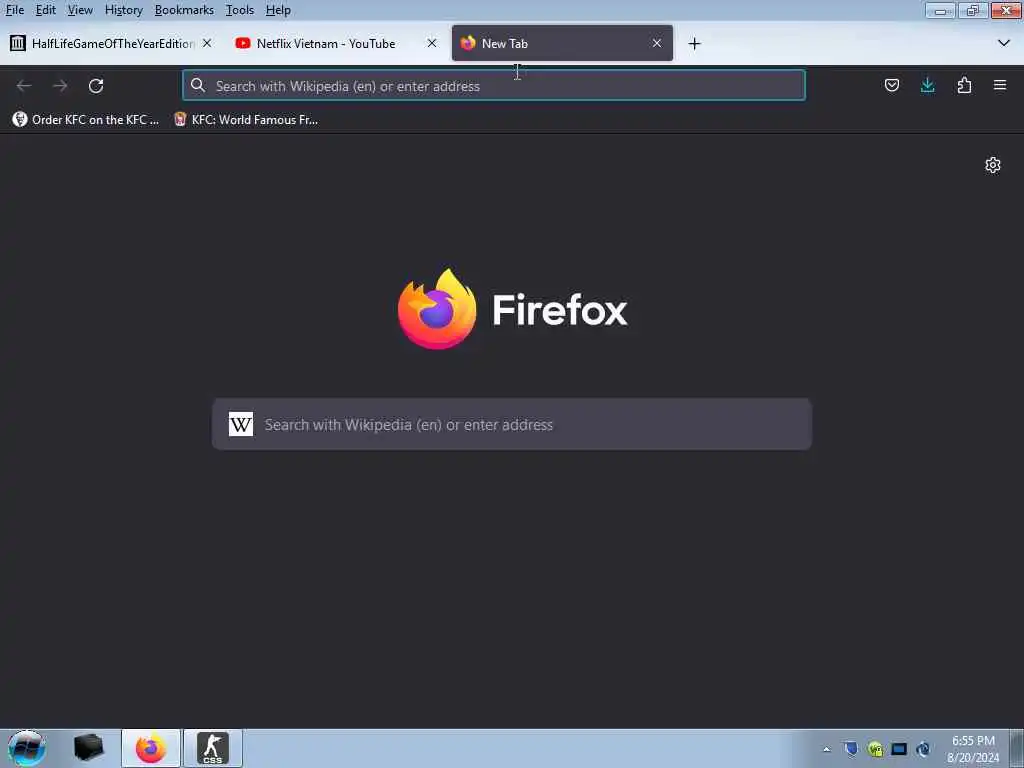Show hidden system tray icons
This screenshot has height=768, width=1024.
[827, 749]
